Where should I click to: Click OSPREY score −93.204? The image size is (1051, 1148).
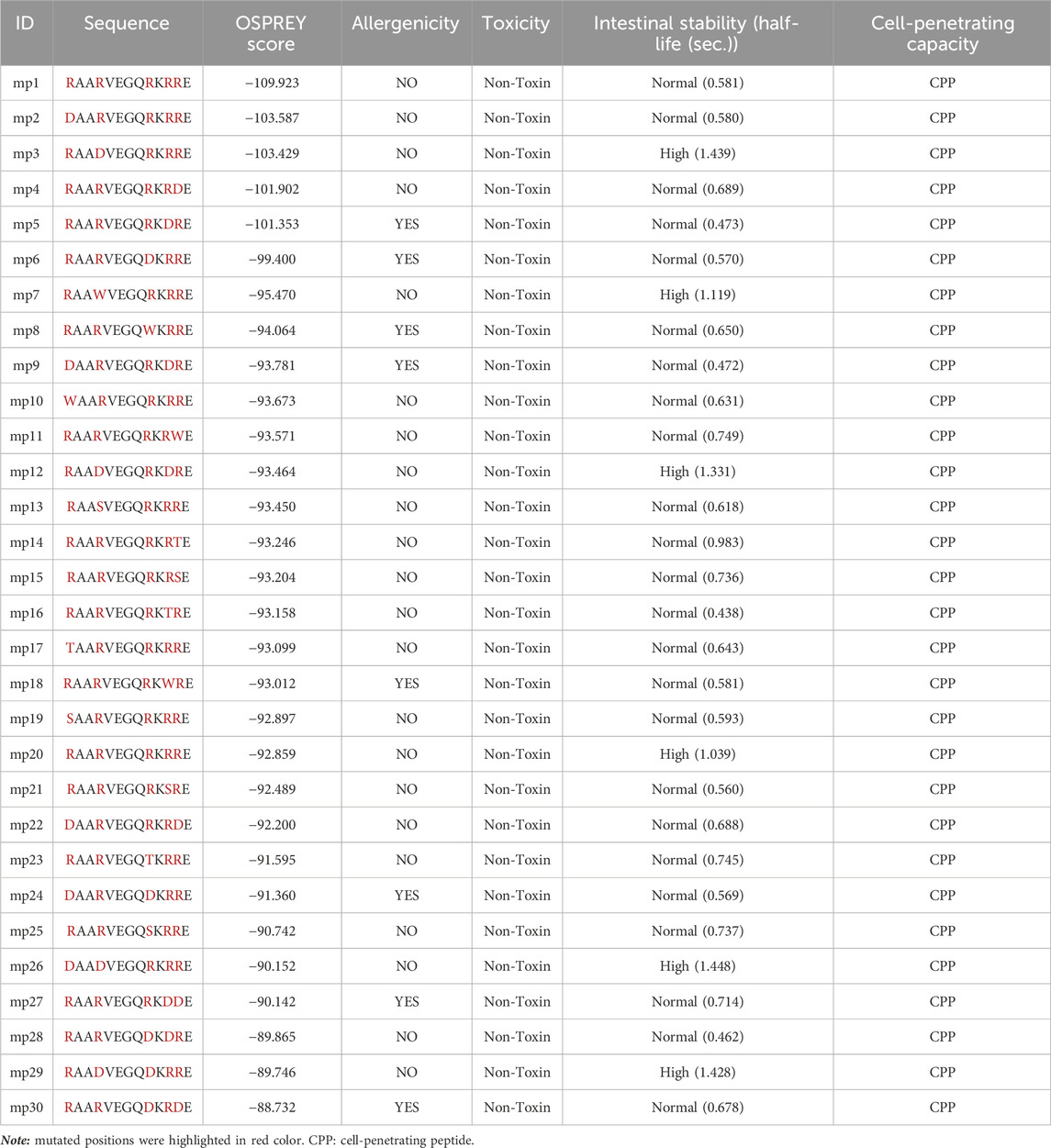click(272, 577)
